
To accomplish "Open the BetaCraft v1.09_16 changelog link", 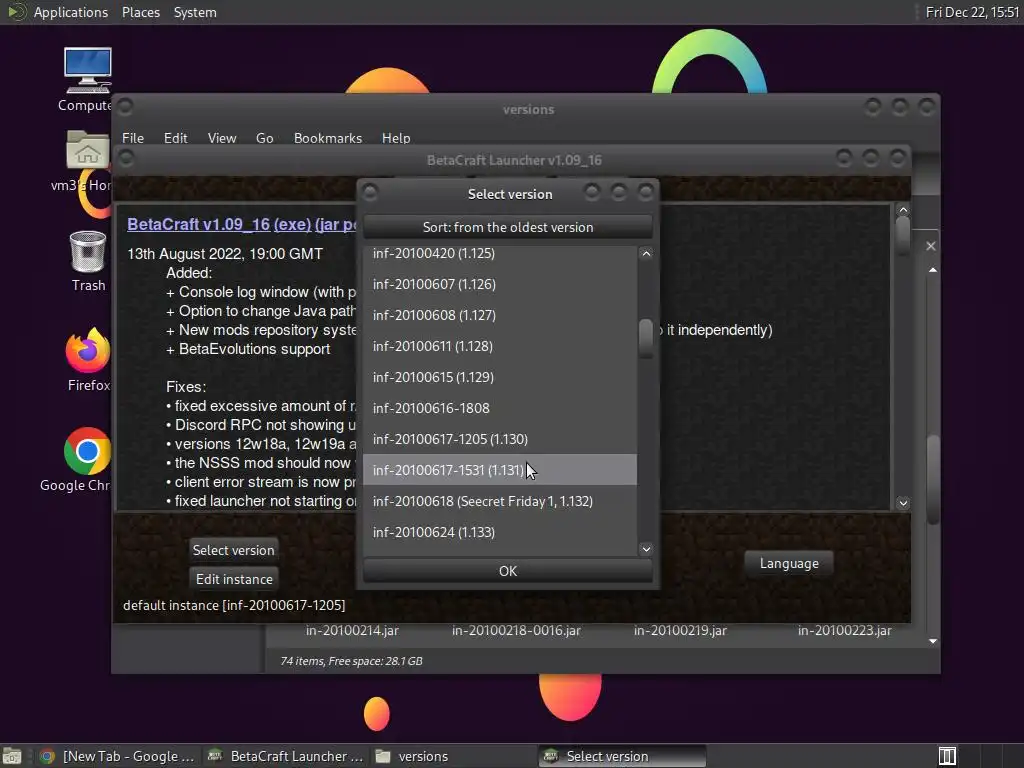I will coord(198,224).
